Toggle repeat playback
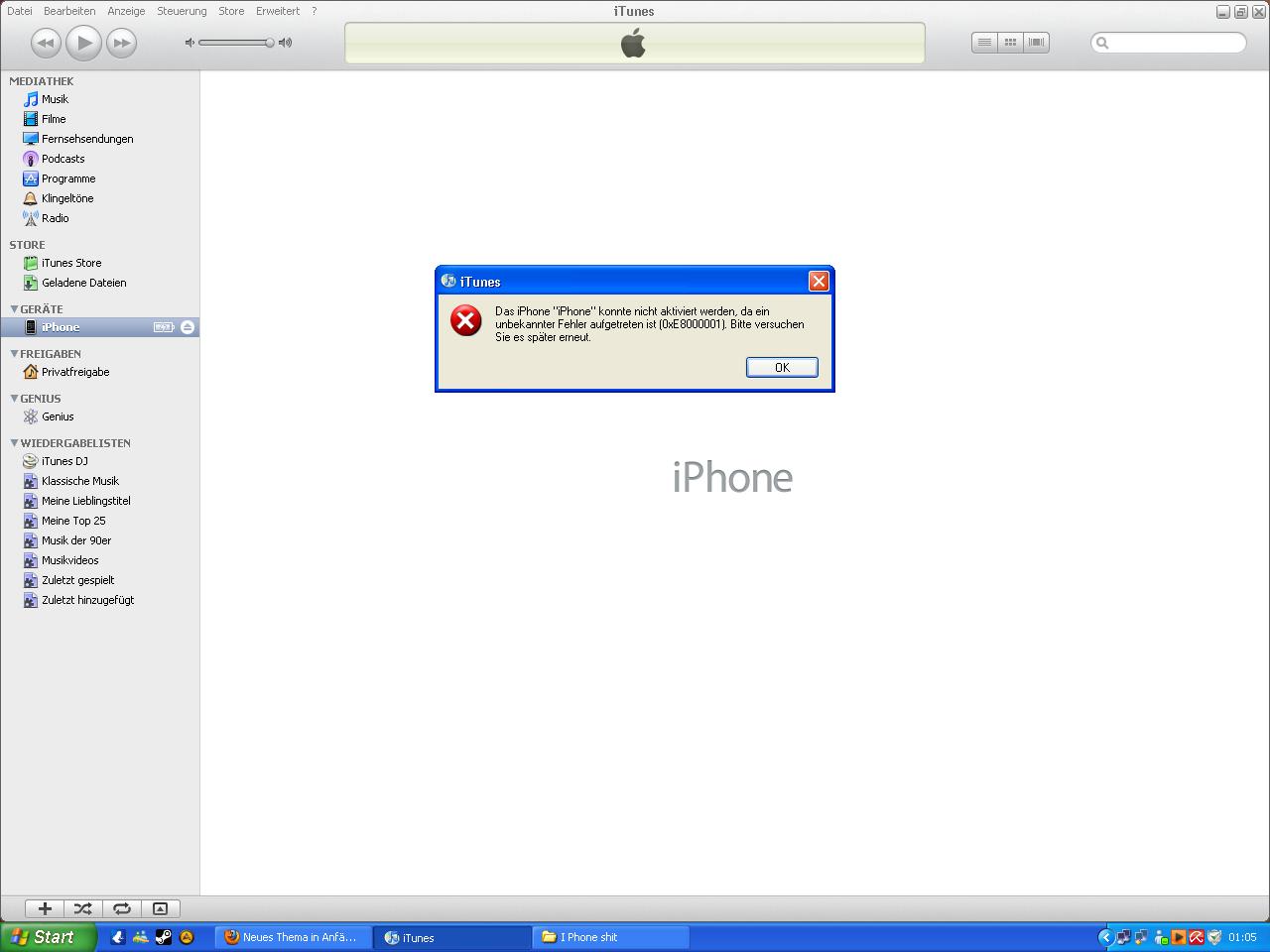The height and width of the screenshot is (952, 1270). [122, 908]
